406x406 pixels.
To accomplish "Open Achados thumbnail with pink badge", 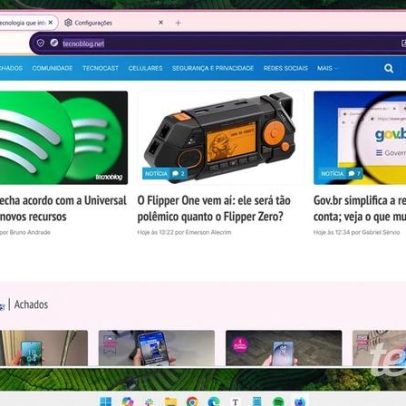I will point(284,348).
